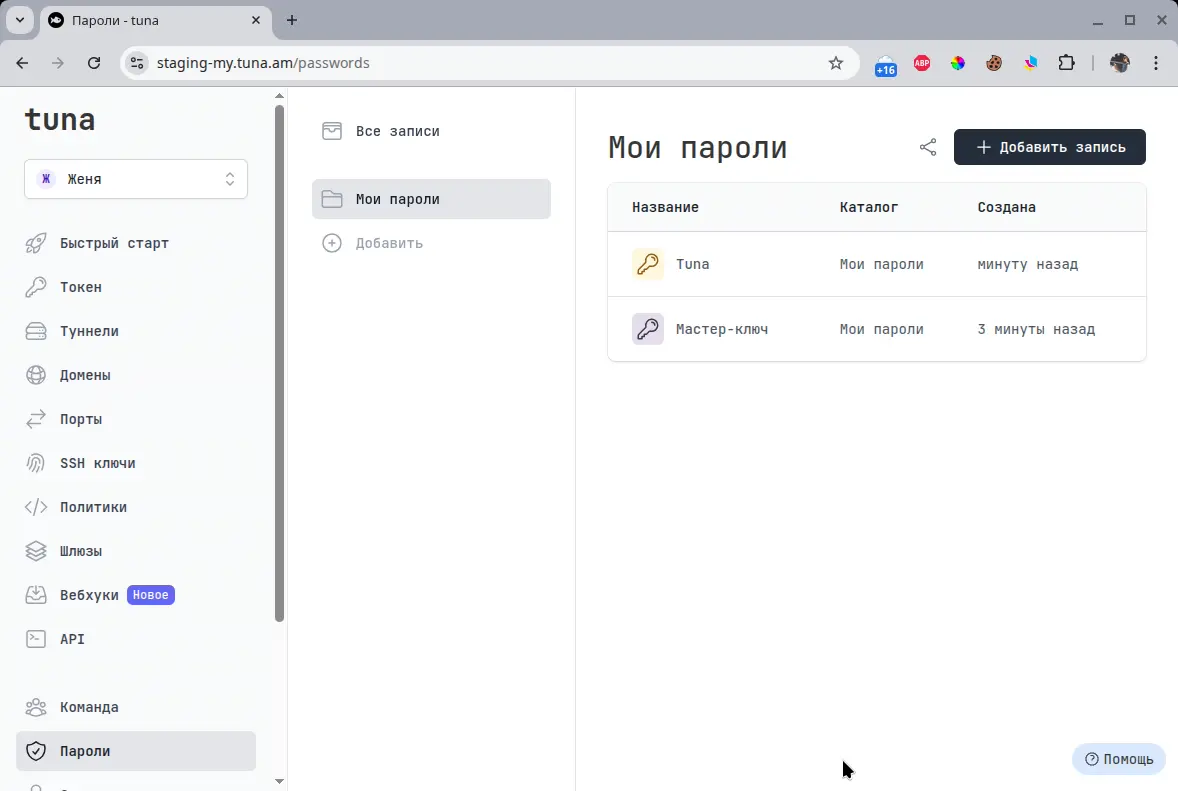Screen dimensions: 1178x791
Task: Select Все записи catalog
Action: 397,131
